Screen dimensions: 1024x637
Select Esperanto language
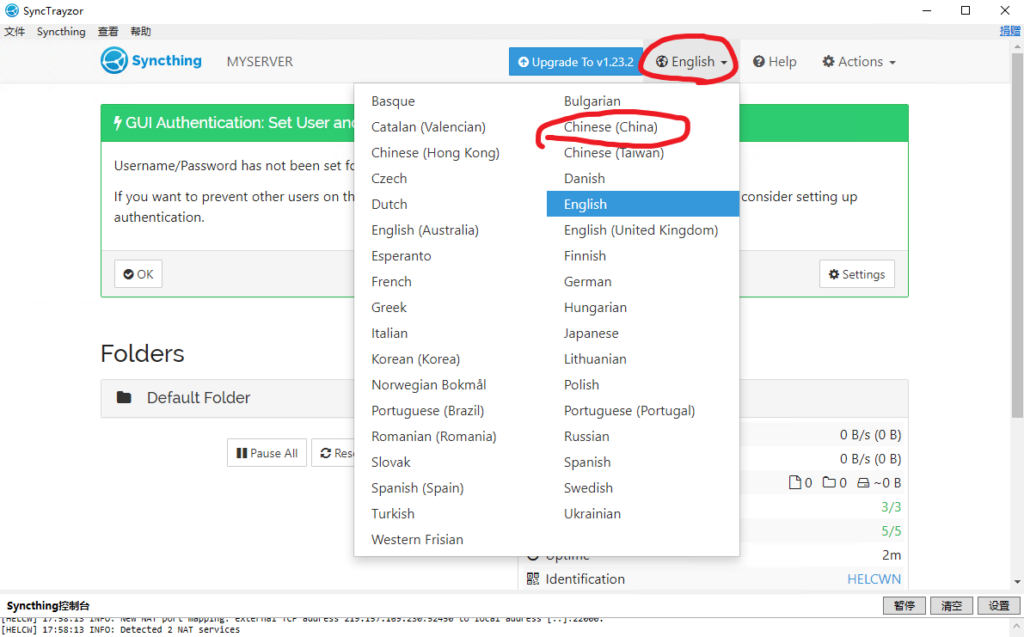tap(401, 255)
